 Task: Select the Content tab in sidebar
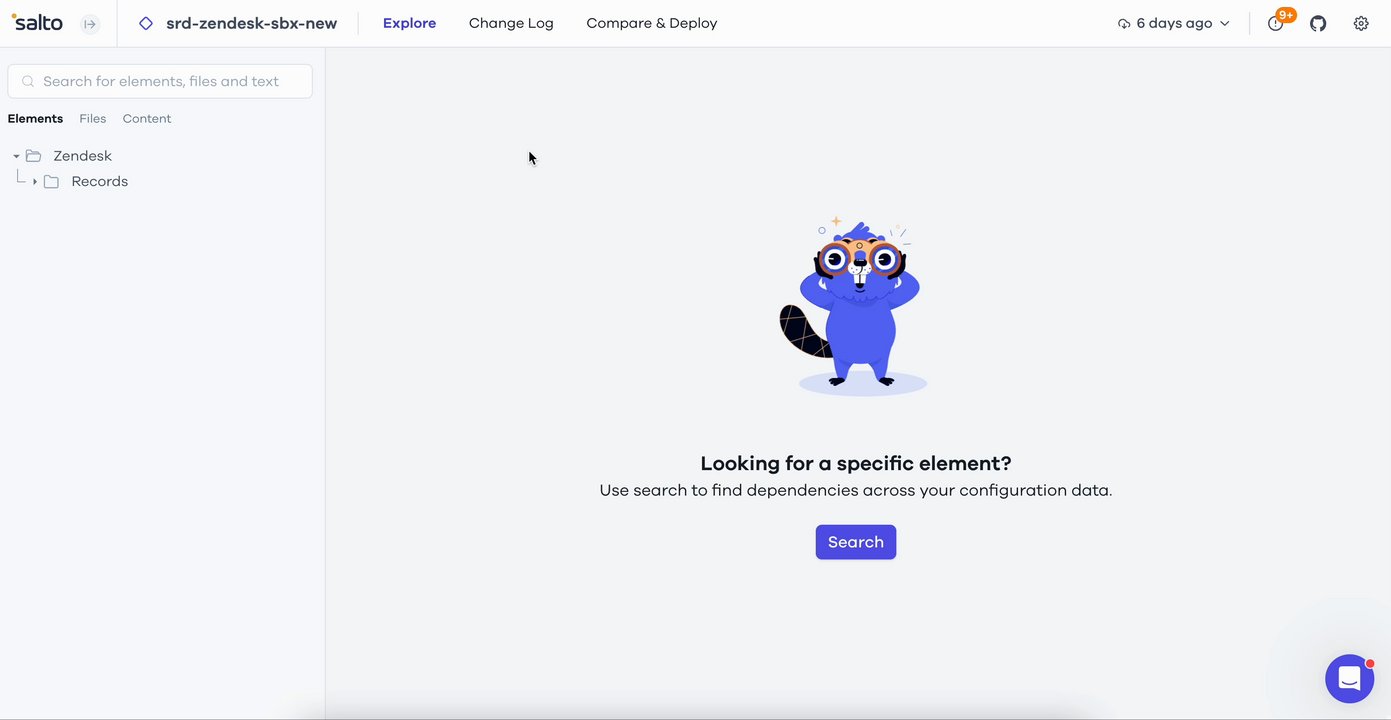point(147,119)
